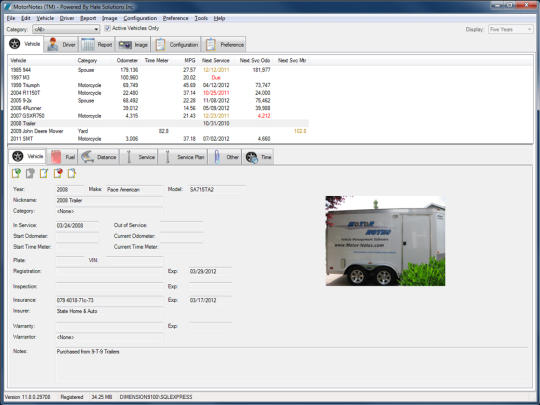The image size is (540, 405).
Task: Sort by the Odometer column header
Action: click(127, 61)
